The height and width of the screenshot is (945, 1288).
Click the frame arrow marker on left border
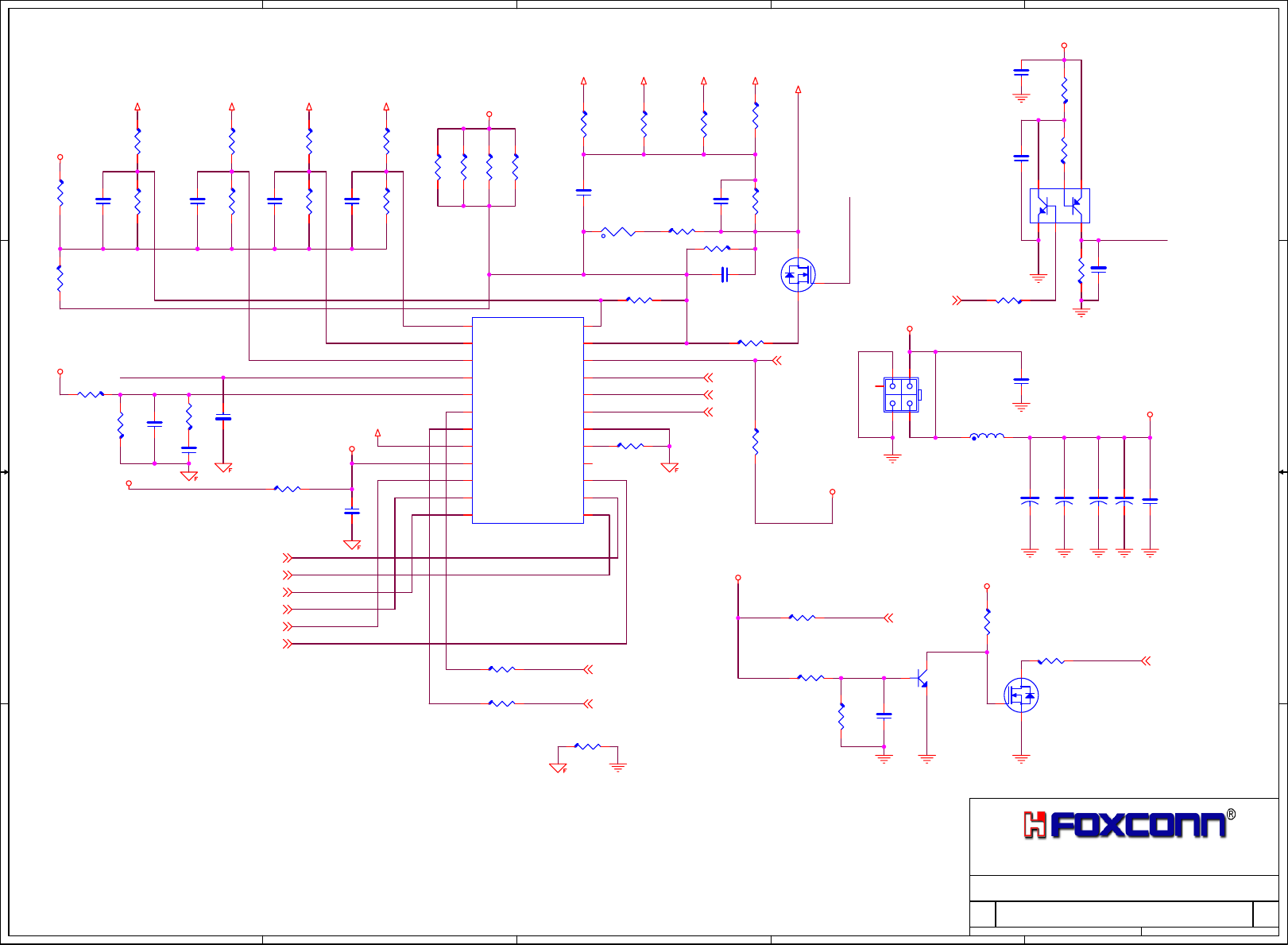4,473
